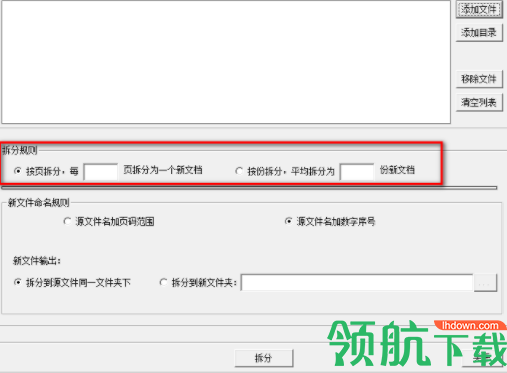Click the 份新文档 label text
The width and height of the screenshot is (507, 373).
pos(397,170)
